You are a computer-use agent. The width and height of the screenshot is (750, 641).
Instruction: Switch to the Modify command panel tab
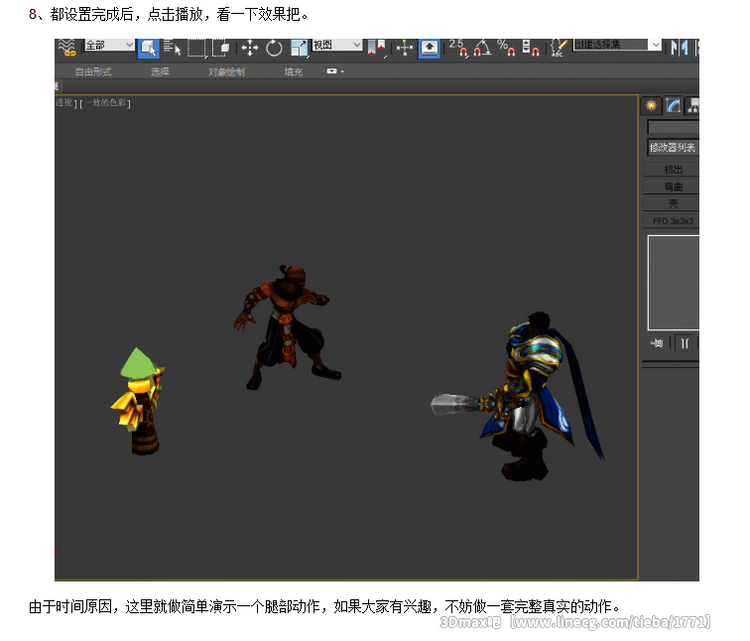click(x=673, y=105)
